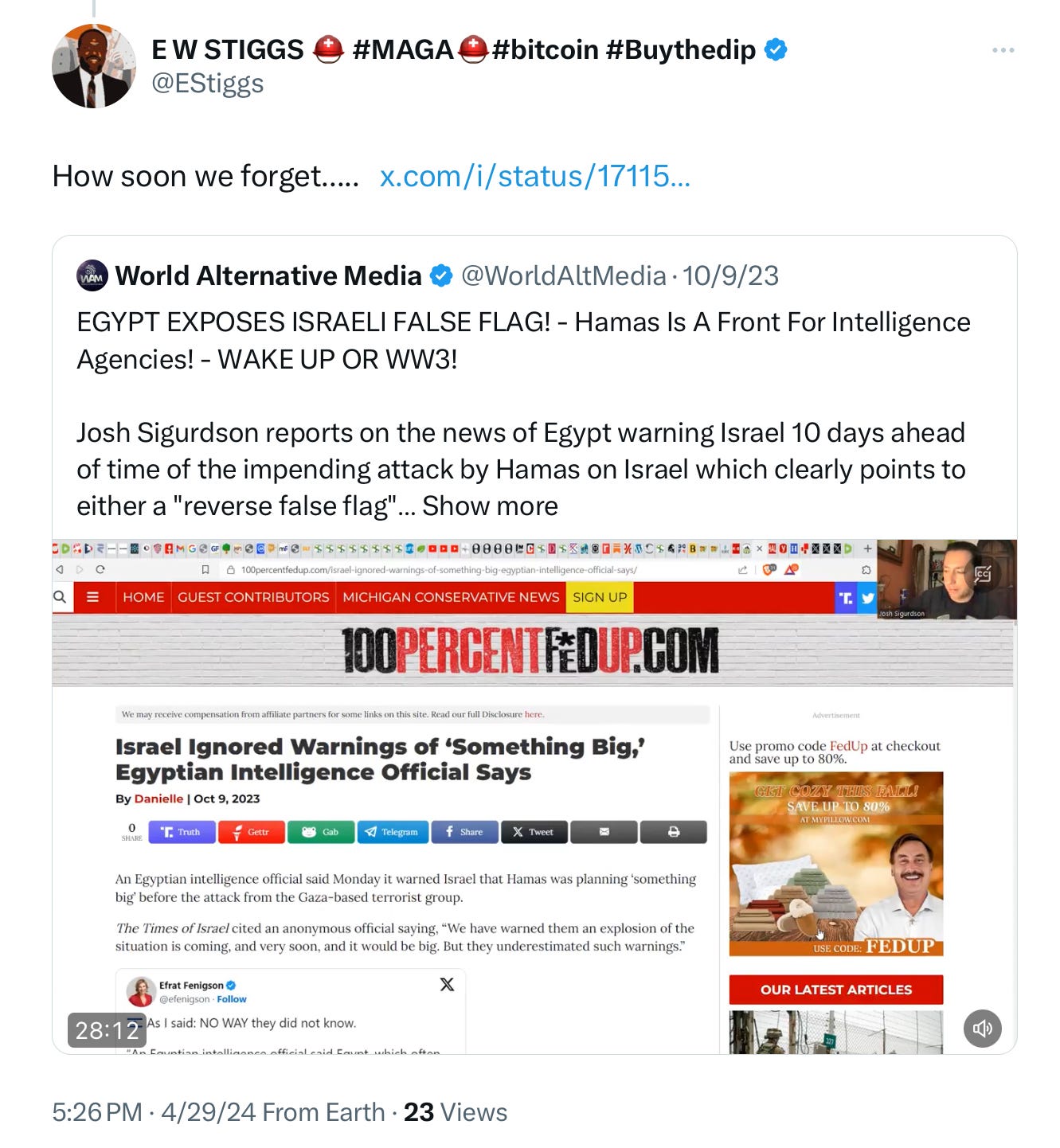This screenshot has height=1148, width=1060.
Task: Click the Telegram share button
Action: pyautogui.click(x=393, y=832)
